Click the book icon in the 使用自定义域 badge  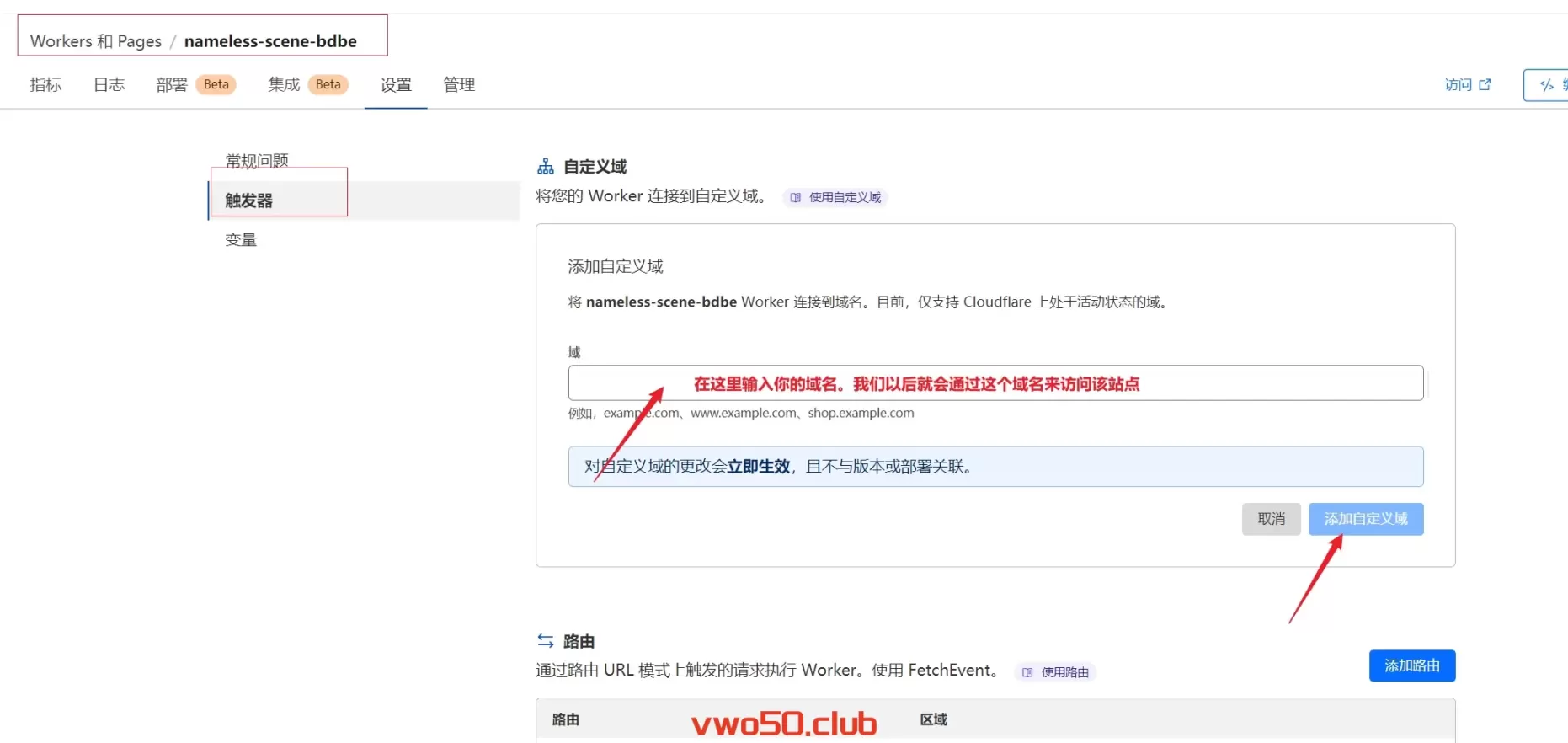tap(796, 197)
